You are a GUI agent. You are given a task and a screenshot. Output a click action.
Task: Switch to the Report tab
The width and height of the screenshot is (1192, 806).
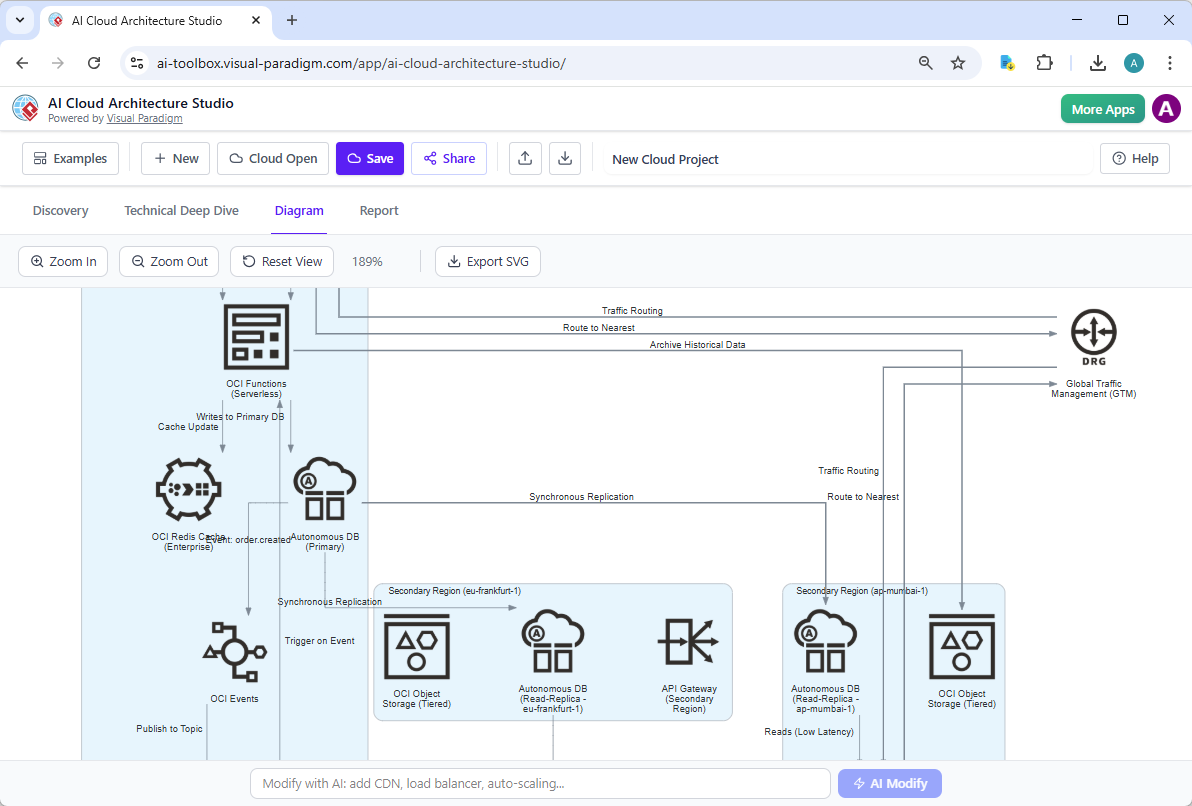(379, 210)
